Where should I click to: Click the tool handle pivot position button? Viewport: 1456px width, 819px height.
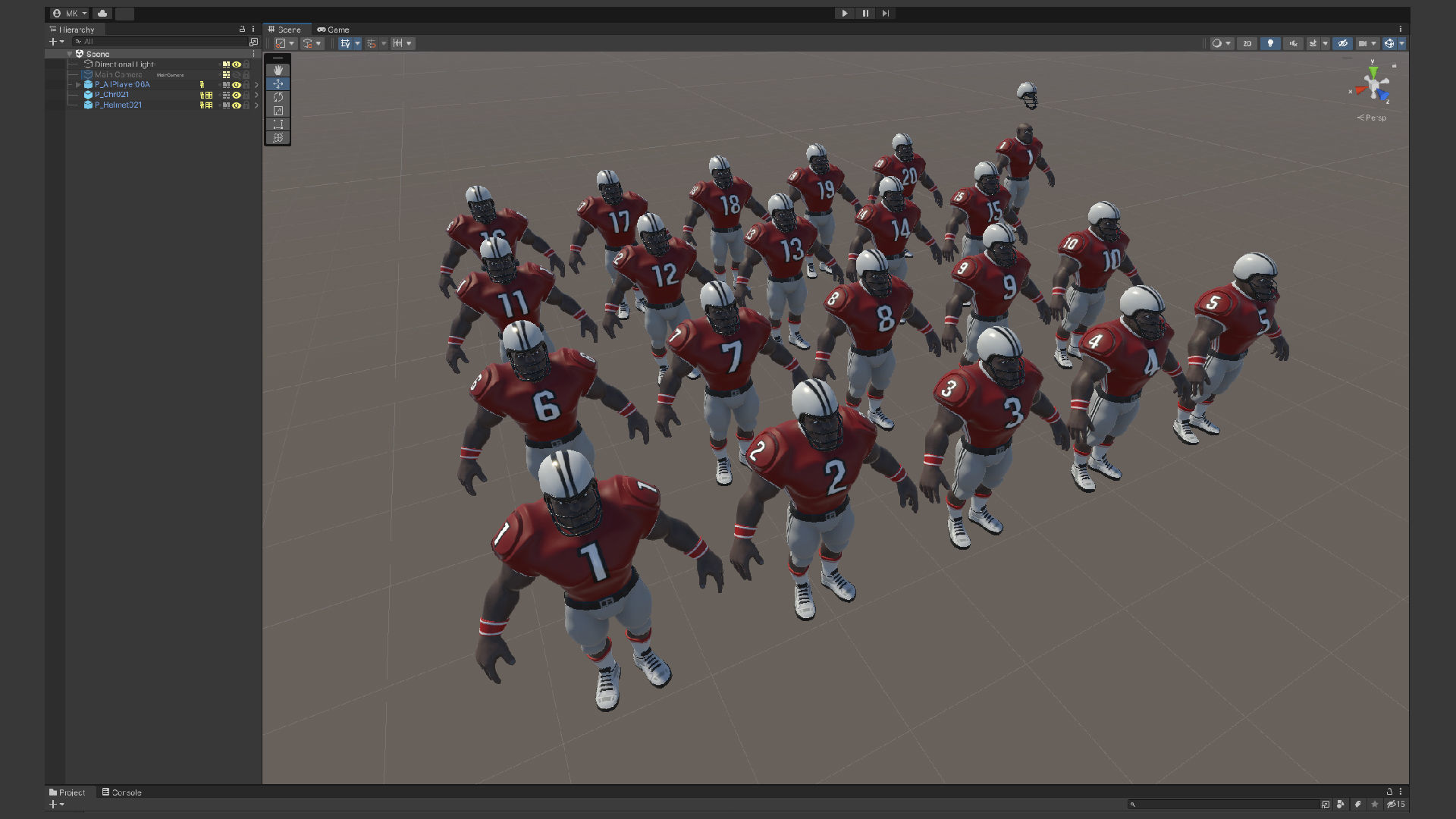[281, 43]
